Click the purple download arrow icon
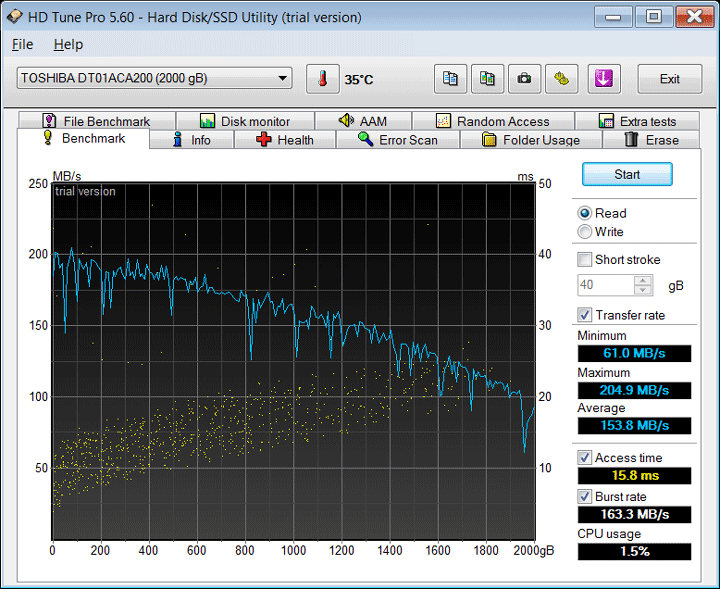 pos(603,79)
